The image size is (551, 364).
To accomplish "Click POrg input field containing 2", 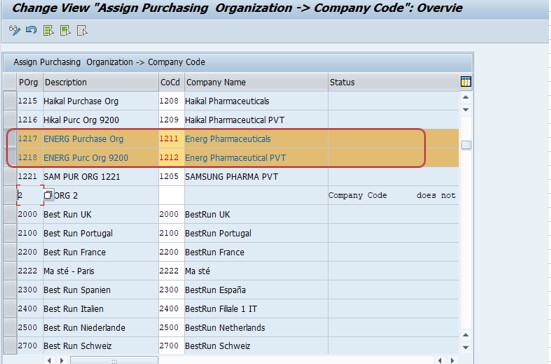I will tap(30, 195).
